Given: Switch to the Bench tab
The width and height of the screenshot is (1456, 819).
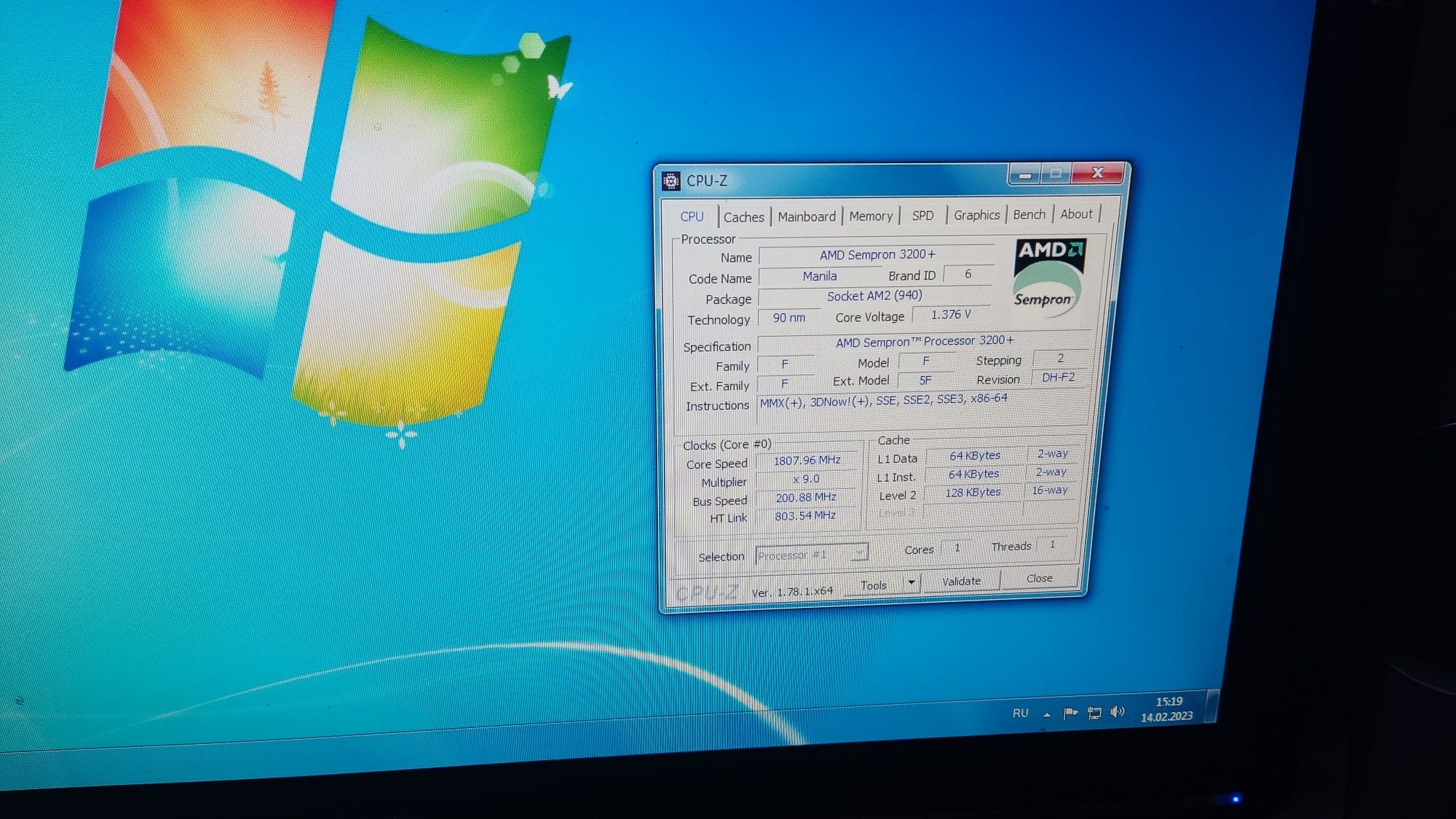Looking at the screenshot, I should pos(1029,214).
